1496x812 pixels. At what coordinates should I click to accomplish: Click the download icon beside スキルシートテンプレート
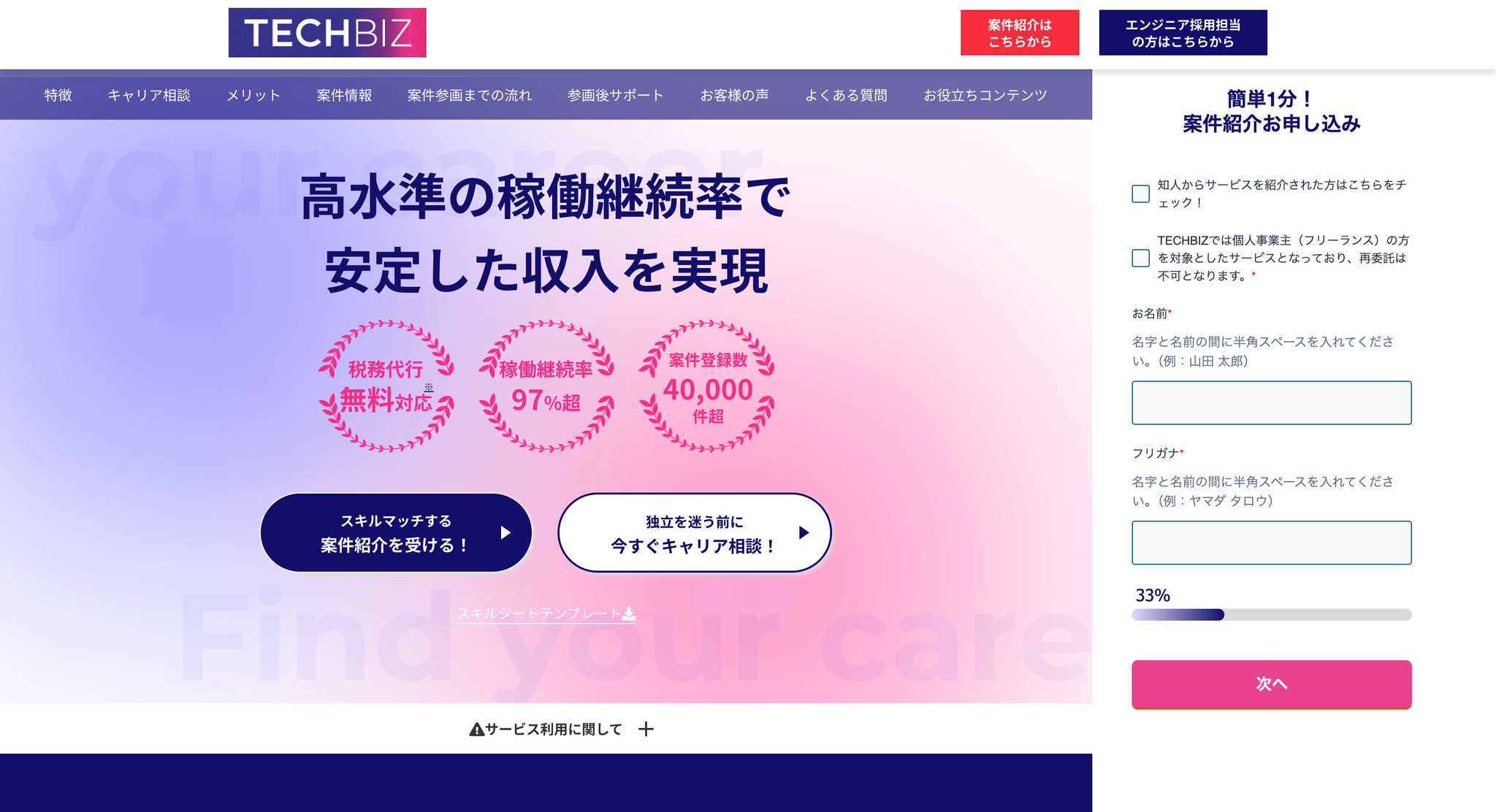point(629,613)
